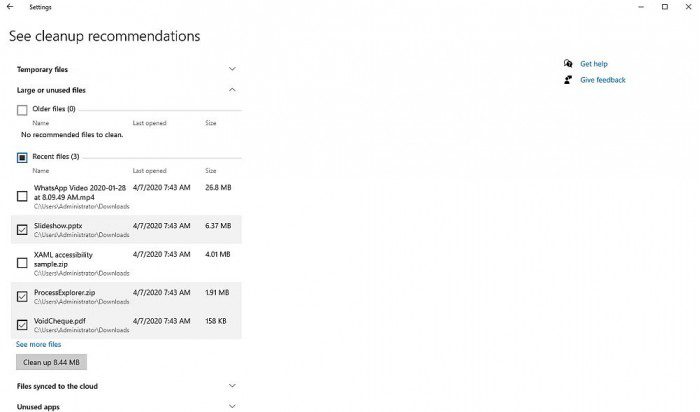Uncheck the Slideshow.pptx checkbox
The width and height of the screenshot is (700, 412).
pyautogui.click(x=22, y=230)
